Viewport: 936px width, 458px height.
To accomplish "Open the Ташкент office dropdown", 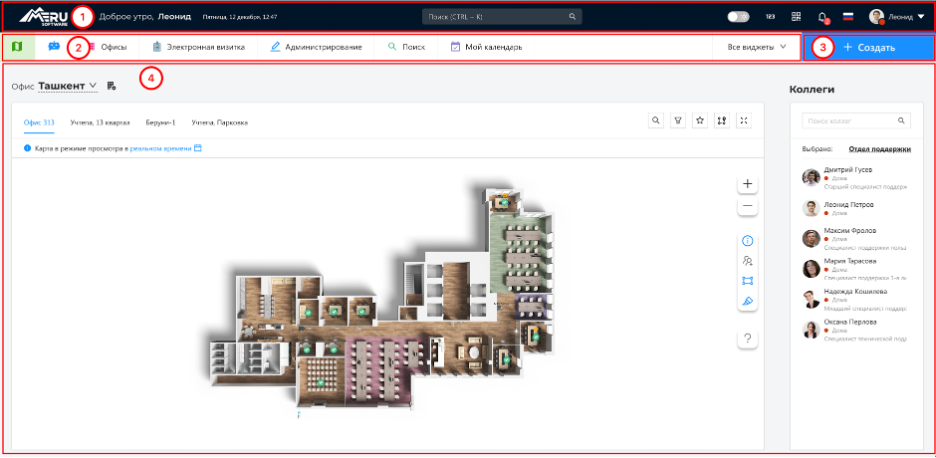I will click(x=68, y=86).
